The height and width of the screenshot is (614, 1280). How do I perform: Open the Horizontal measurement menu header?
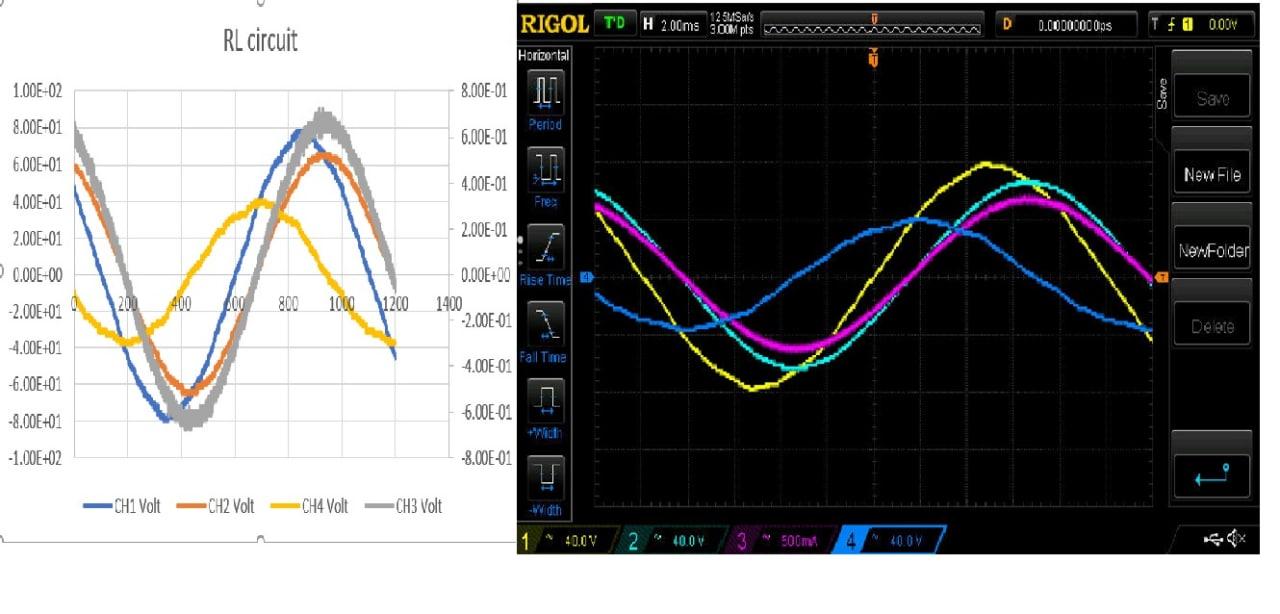coord(545,56)
